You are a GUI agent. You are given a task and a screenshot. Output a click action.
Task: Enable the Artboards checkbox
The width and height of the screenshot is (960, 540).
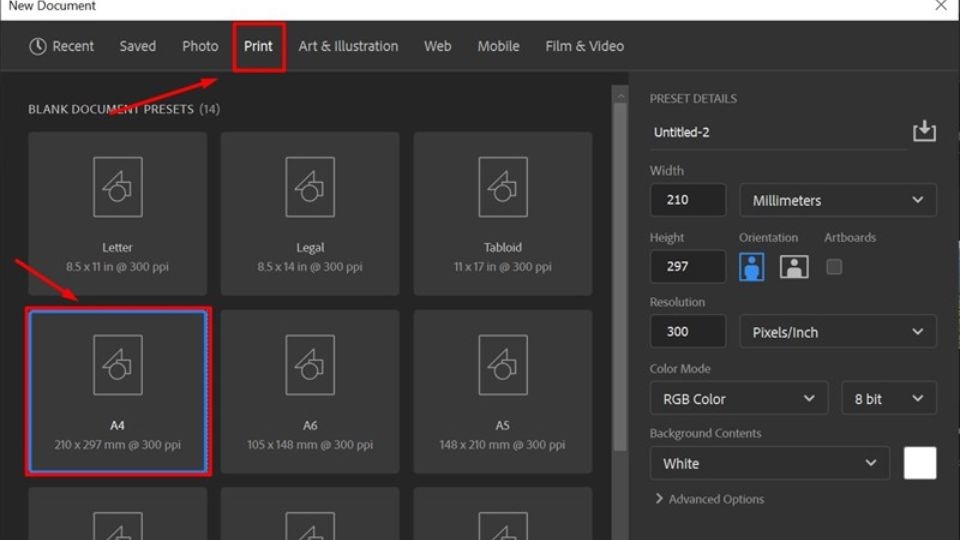click(834, 267)
